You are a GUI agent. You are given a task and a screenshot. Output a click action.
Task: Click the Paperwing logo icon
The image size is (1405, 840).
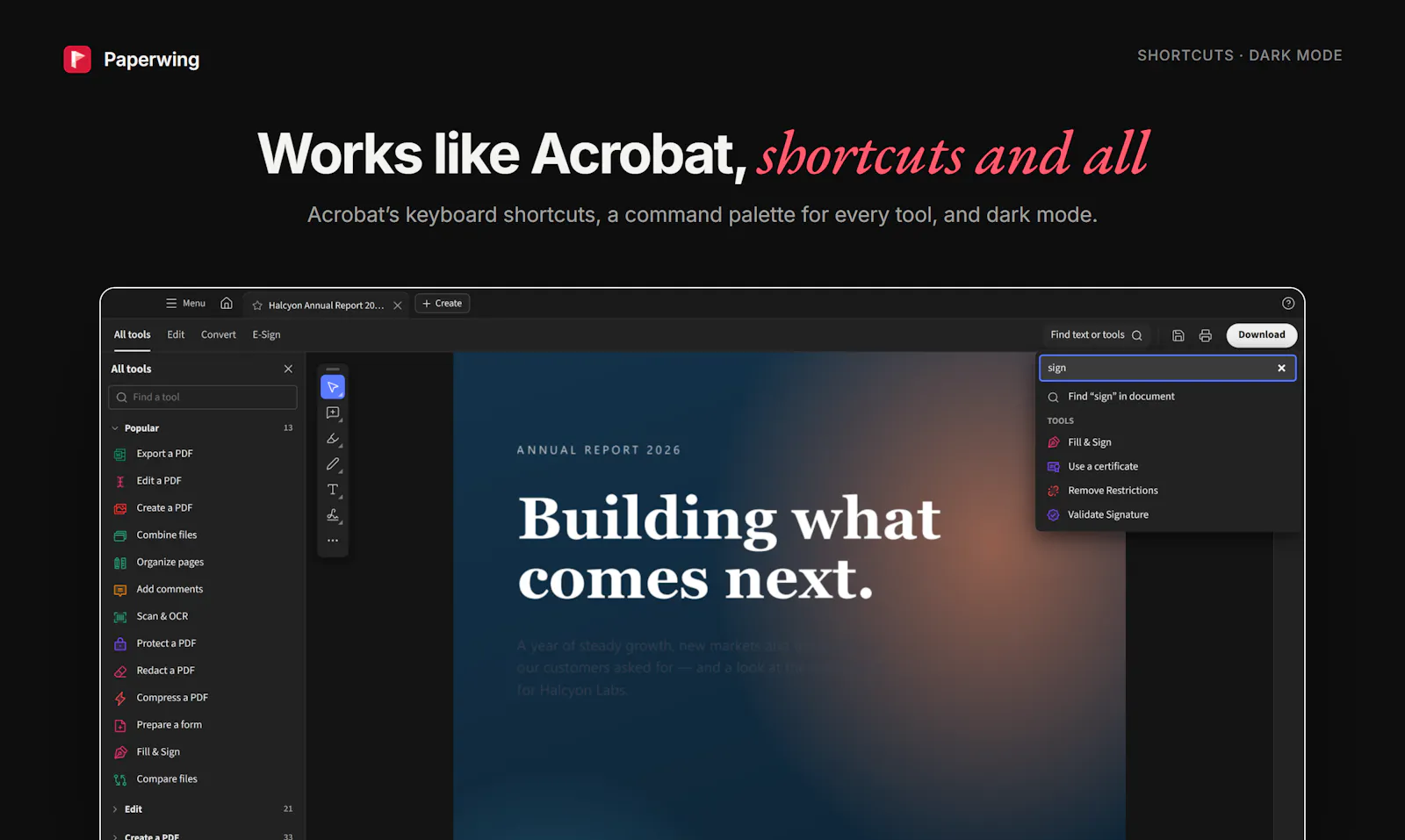tap(77, 59)
